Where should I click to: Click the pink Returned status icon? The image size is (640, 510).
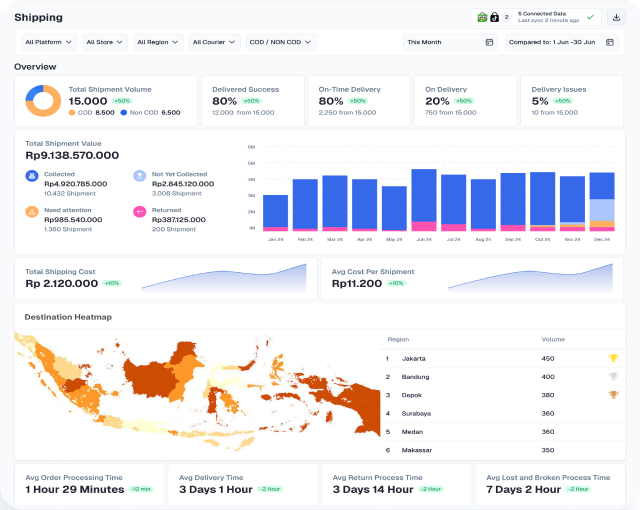pos(139,212)
